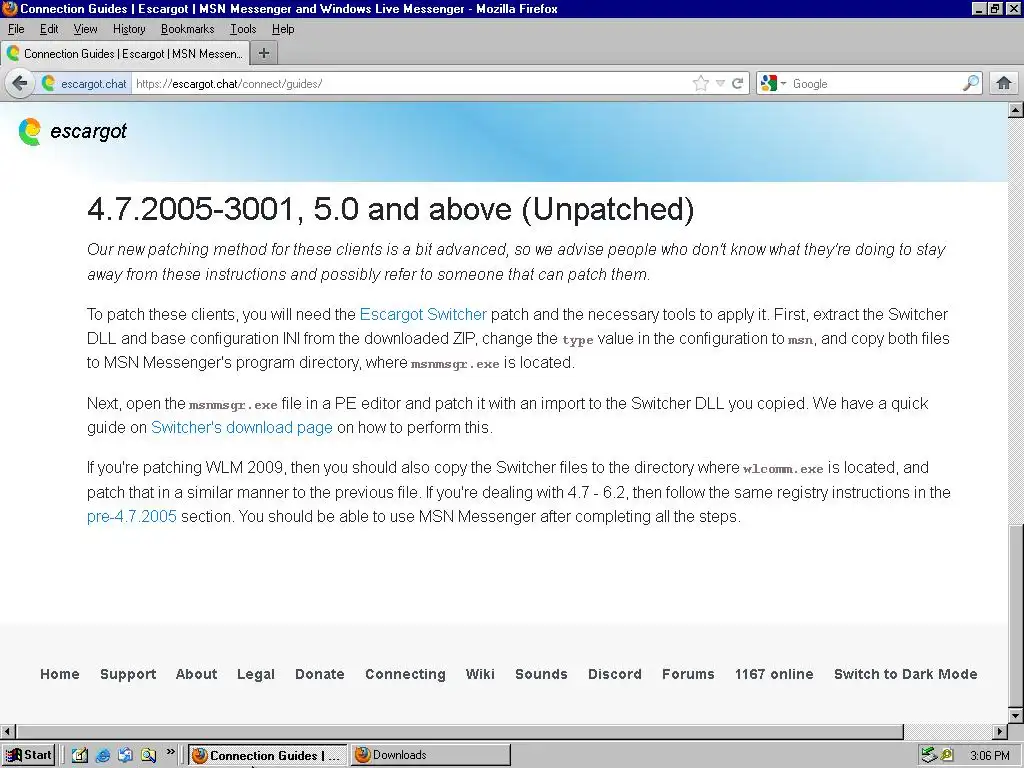Select the Connection Guides browser tab
The width and height of the screenshot is (1024, 768).
(125, 54)
